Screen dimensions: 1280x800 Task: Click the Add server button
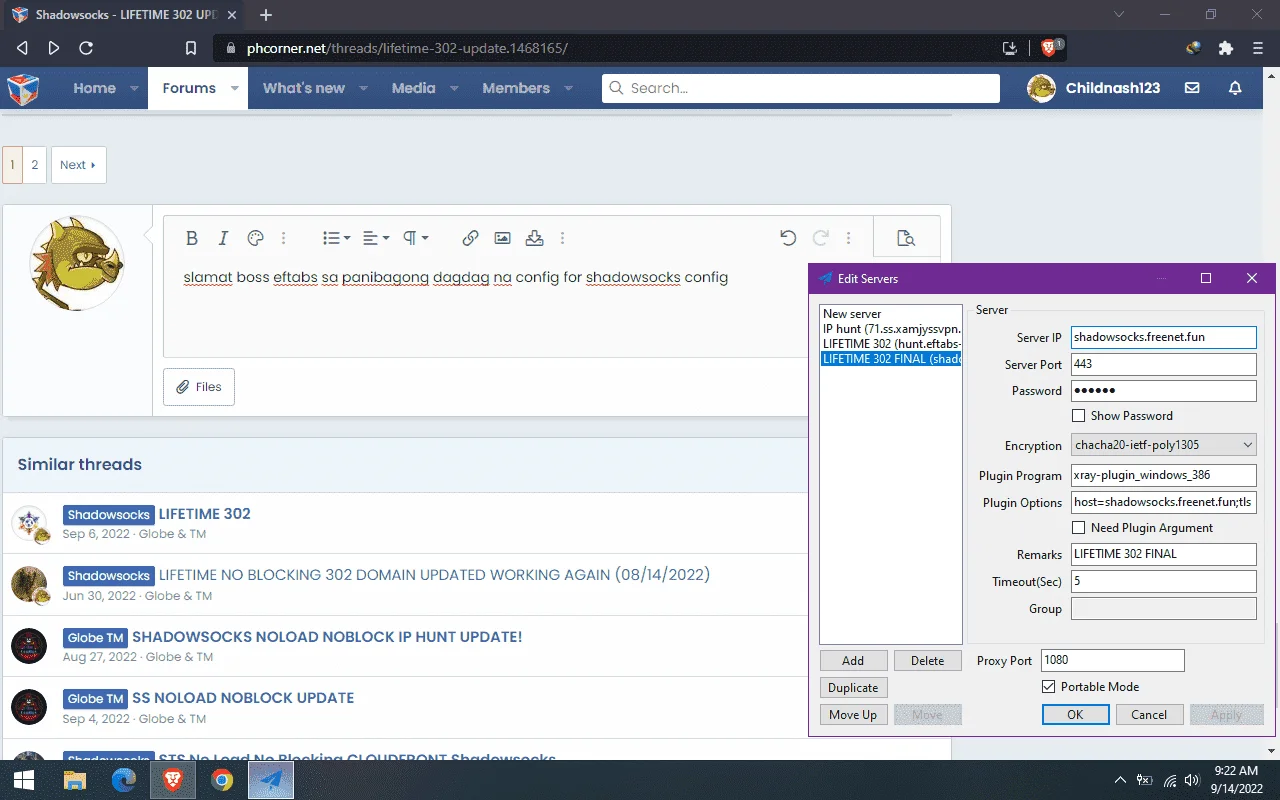tap(853, 661)
